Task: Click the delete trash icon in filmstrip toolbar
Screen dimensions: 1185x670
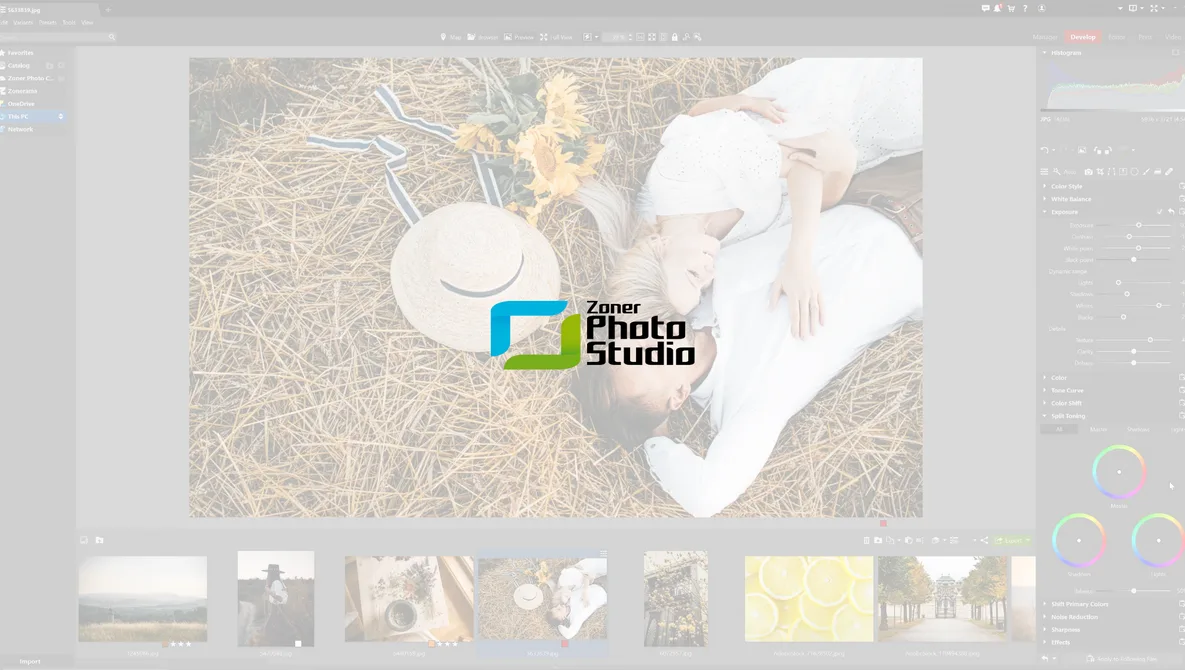Action: click(866, 540)
